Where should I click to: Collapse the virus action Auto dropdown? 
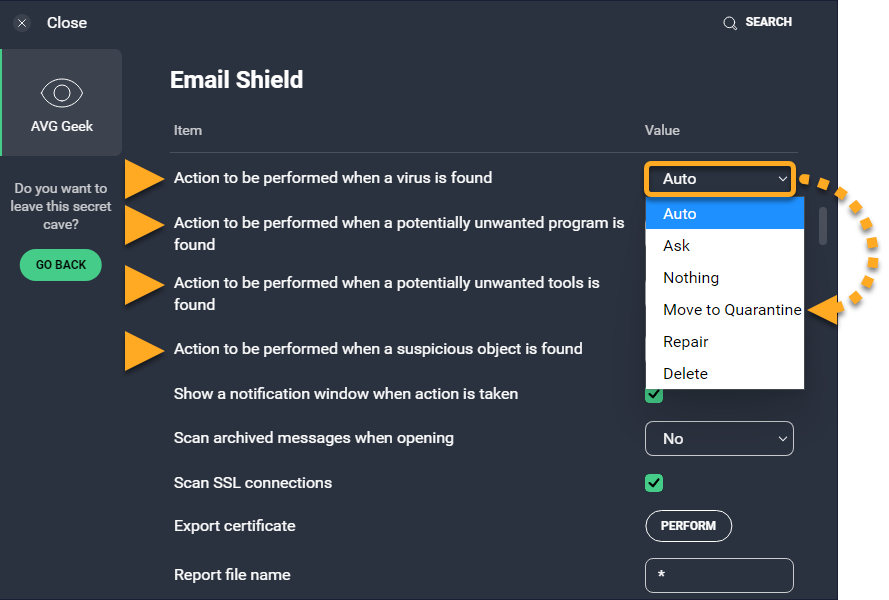click(x=719, y=179)
